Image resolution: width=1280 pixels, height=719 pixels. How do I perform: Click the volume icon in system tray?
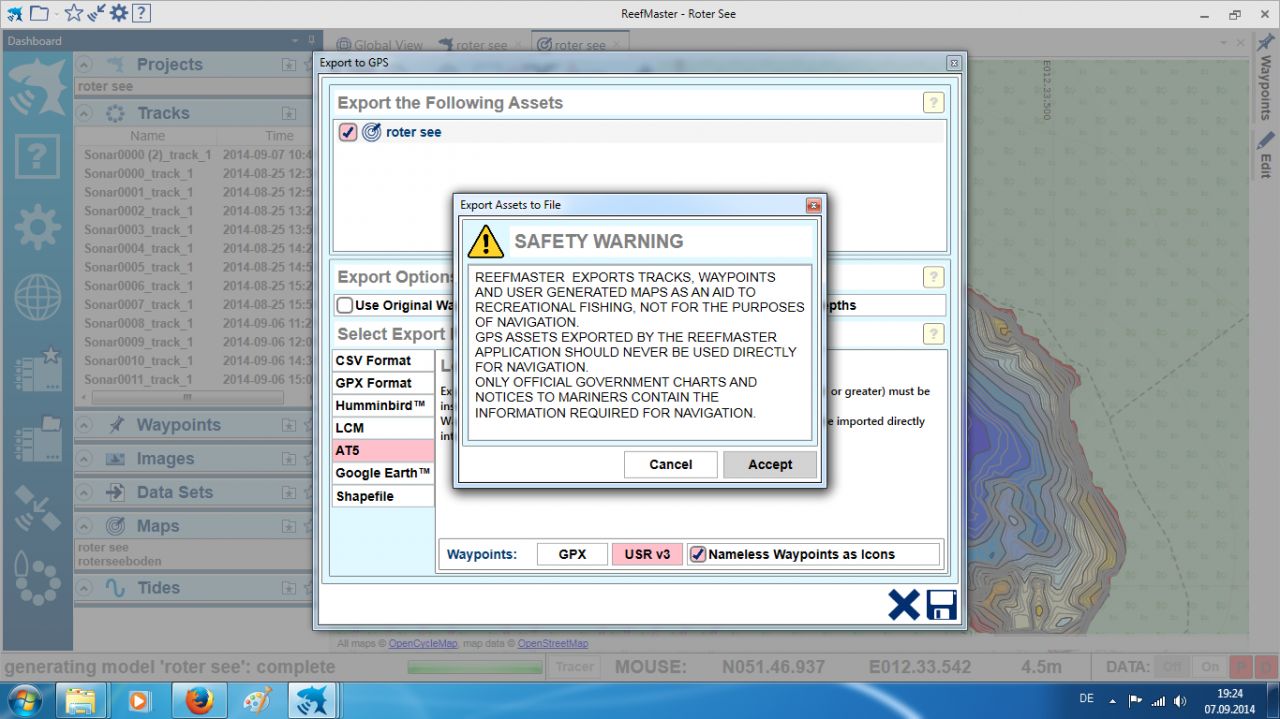pos(1181,701)
